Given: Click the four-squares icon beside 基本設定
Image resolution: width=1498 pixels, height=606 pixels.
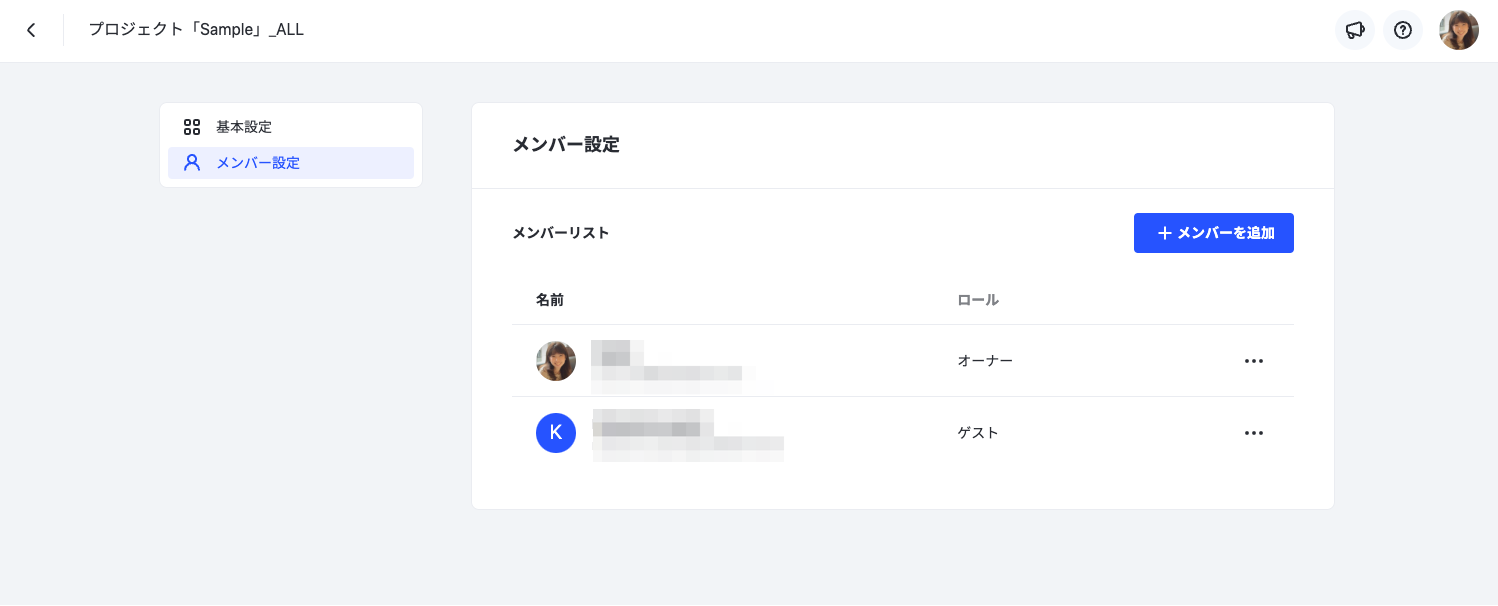Looking at the screenshot, I should 192,127.
